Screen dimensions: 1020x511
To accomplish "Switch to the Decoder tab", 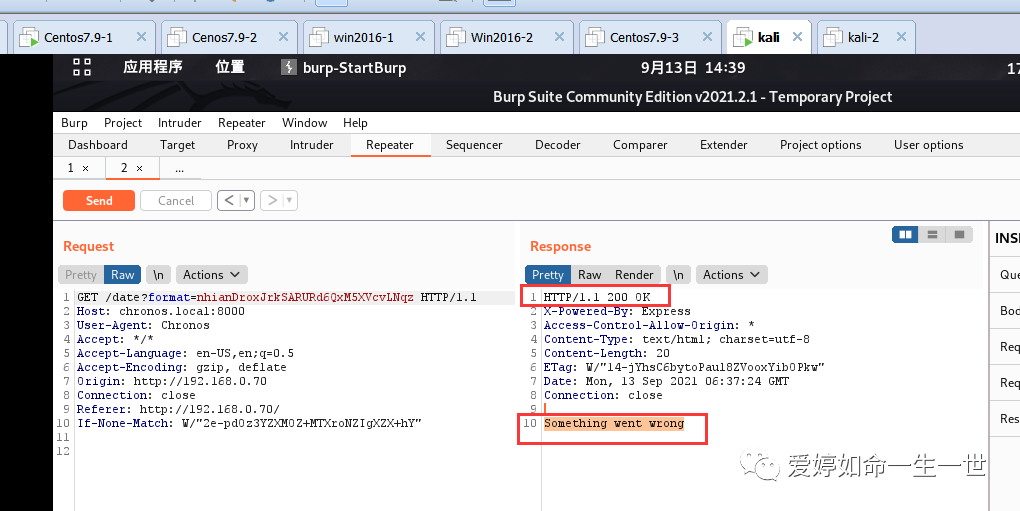I will click(557, 145).
